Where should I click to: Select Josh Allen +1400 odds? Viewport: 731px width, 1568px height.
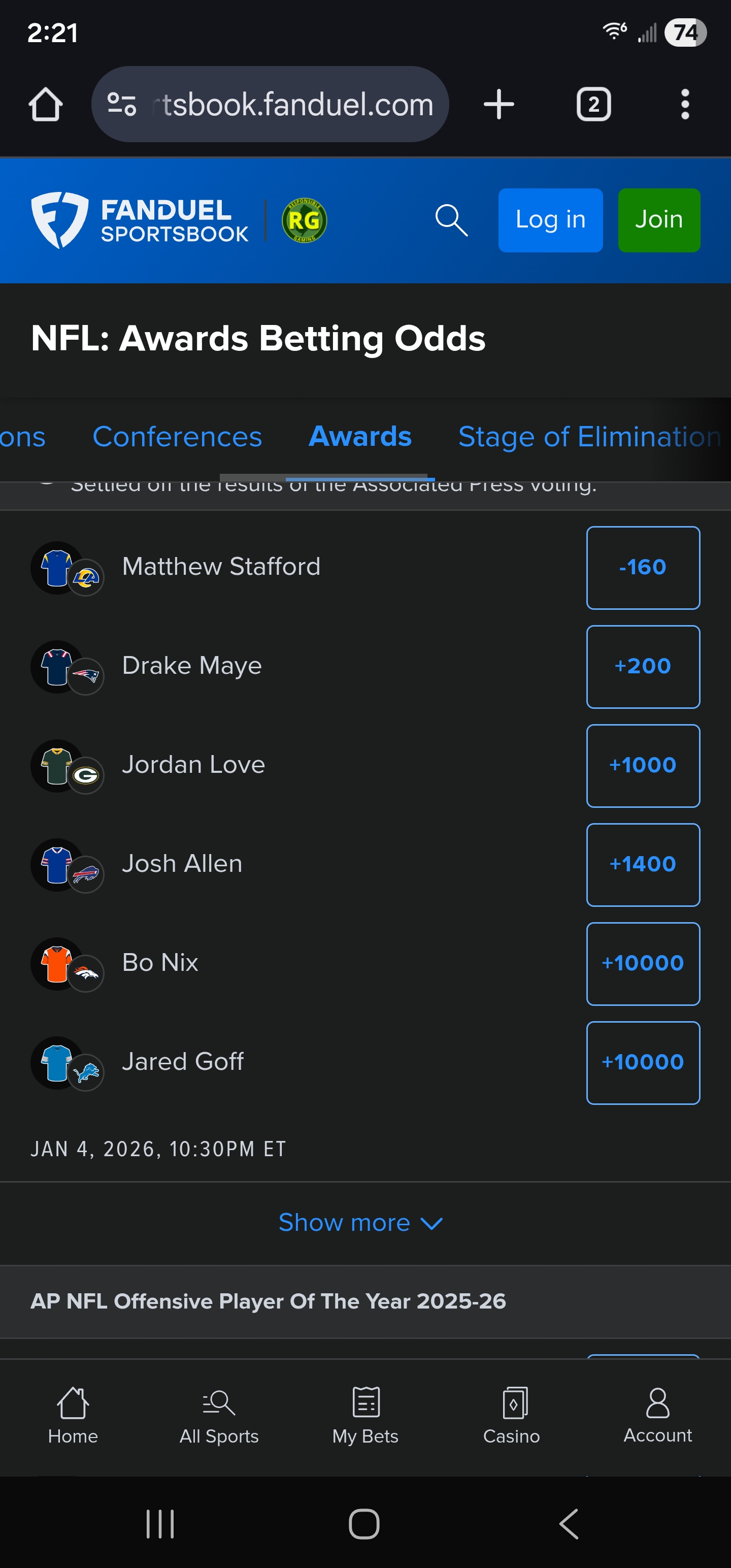(x=643, y=864)
